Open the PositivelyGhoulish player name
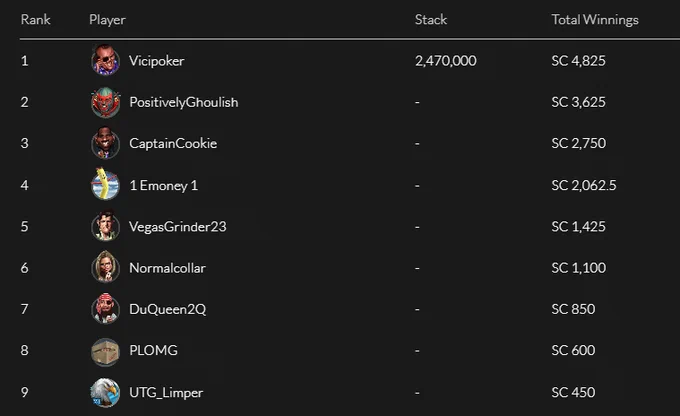 coord(184,102)
